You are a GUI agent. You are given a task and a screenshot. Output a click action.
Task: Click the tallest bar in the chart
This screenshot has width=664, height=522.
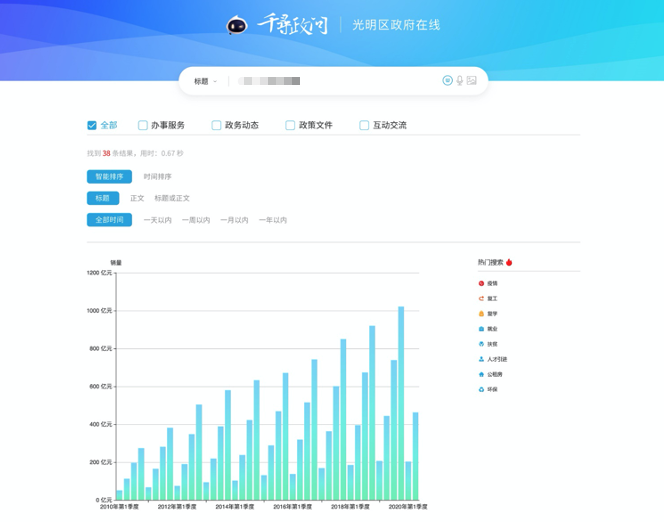point(401,402)
